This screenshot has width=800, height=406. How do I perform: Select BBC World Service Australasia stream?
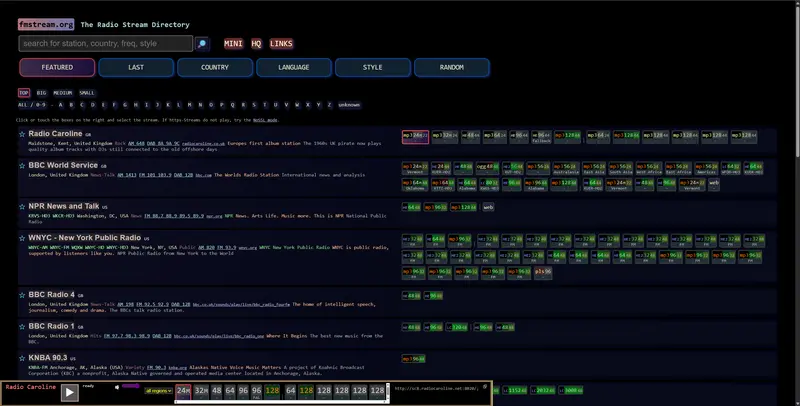tap(566, 168)
